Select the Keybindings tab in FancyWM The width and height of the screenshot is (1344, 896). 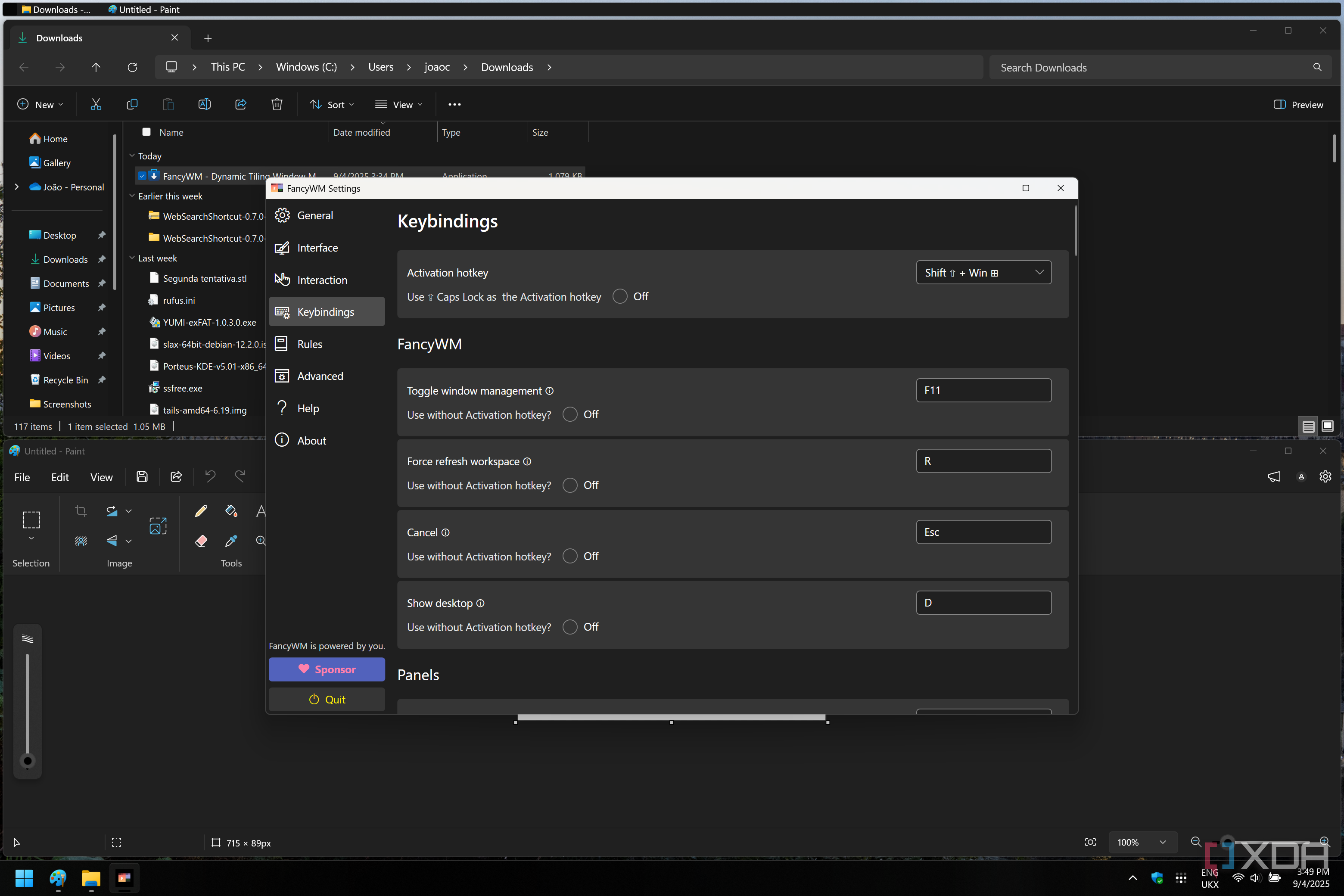(x=327, y=311)
